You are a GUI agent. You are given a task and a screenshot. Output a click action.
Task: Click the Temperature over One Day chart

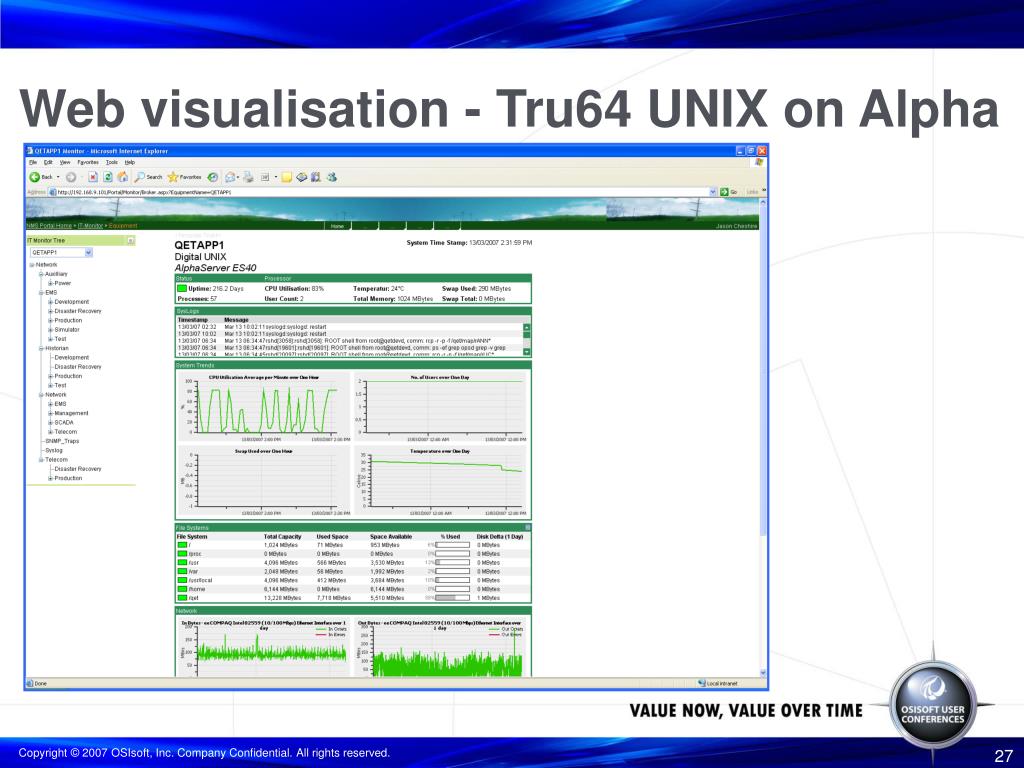[x=441, y=482]
